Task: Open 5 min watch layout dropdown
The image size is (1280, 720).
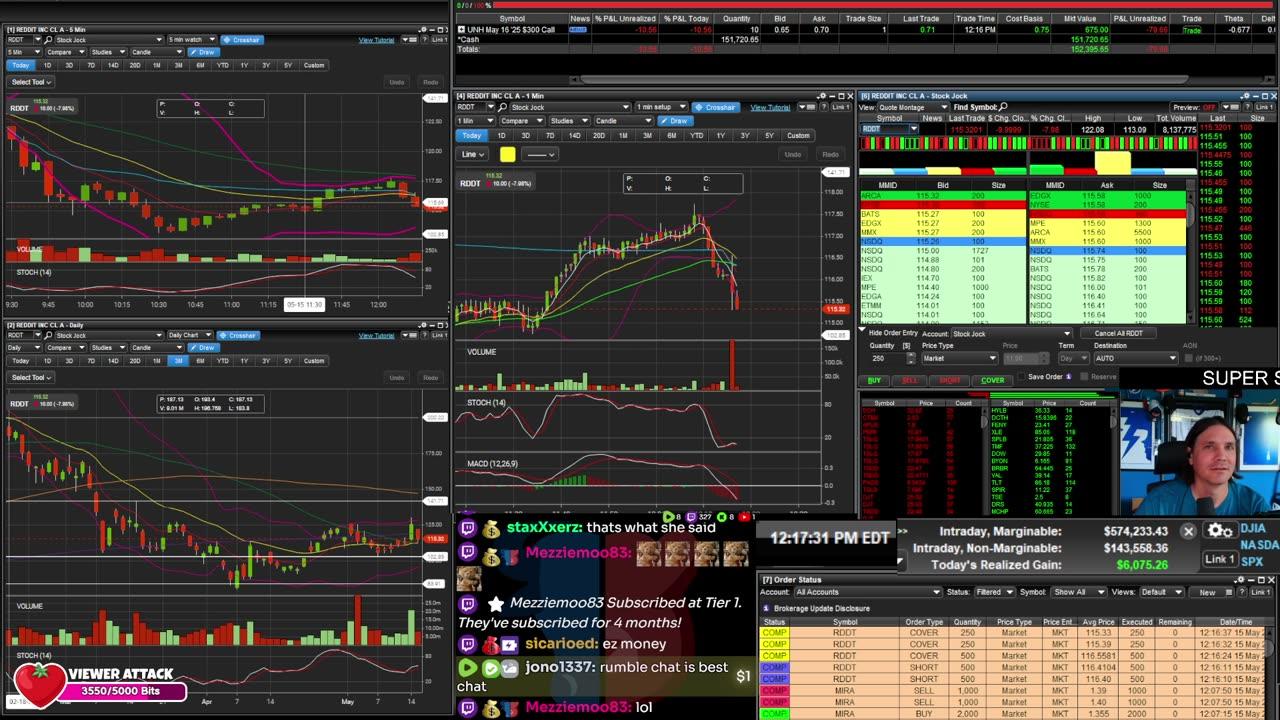Action: pyautogui.click(x=191, y=40)
